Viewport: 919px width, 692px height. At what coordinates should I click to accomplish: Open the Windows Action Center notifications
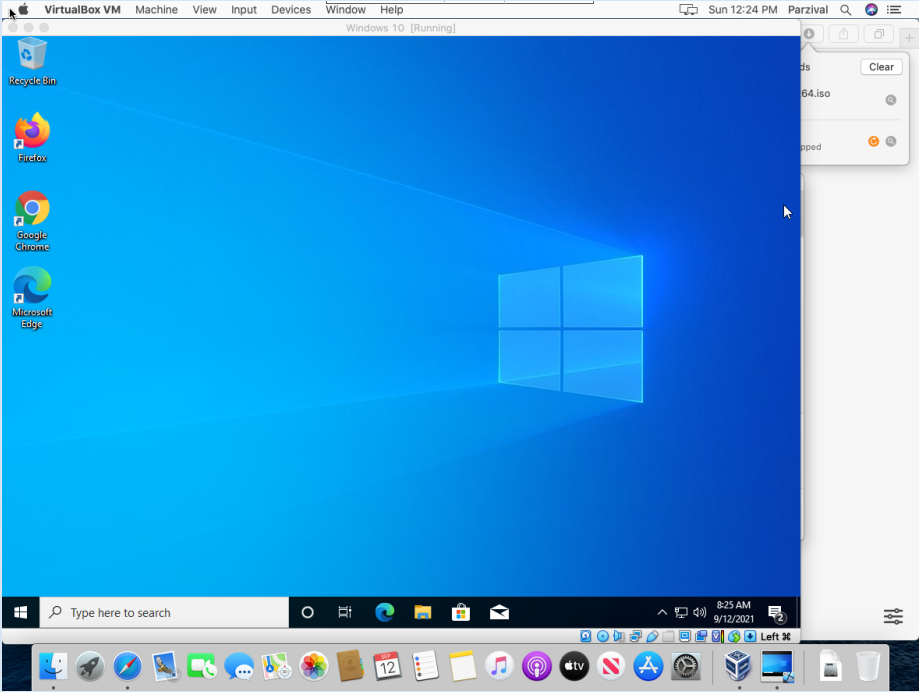777,613
